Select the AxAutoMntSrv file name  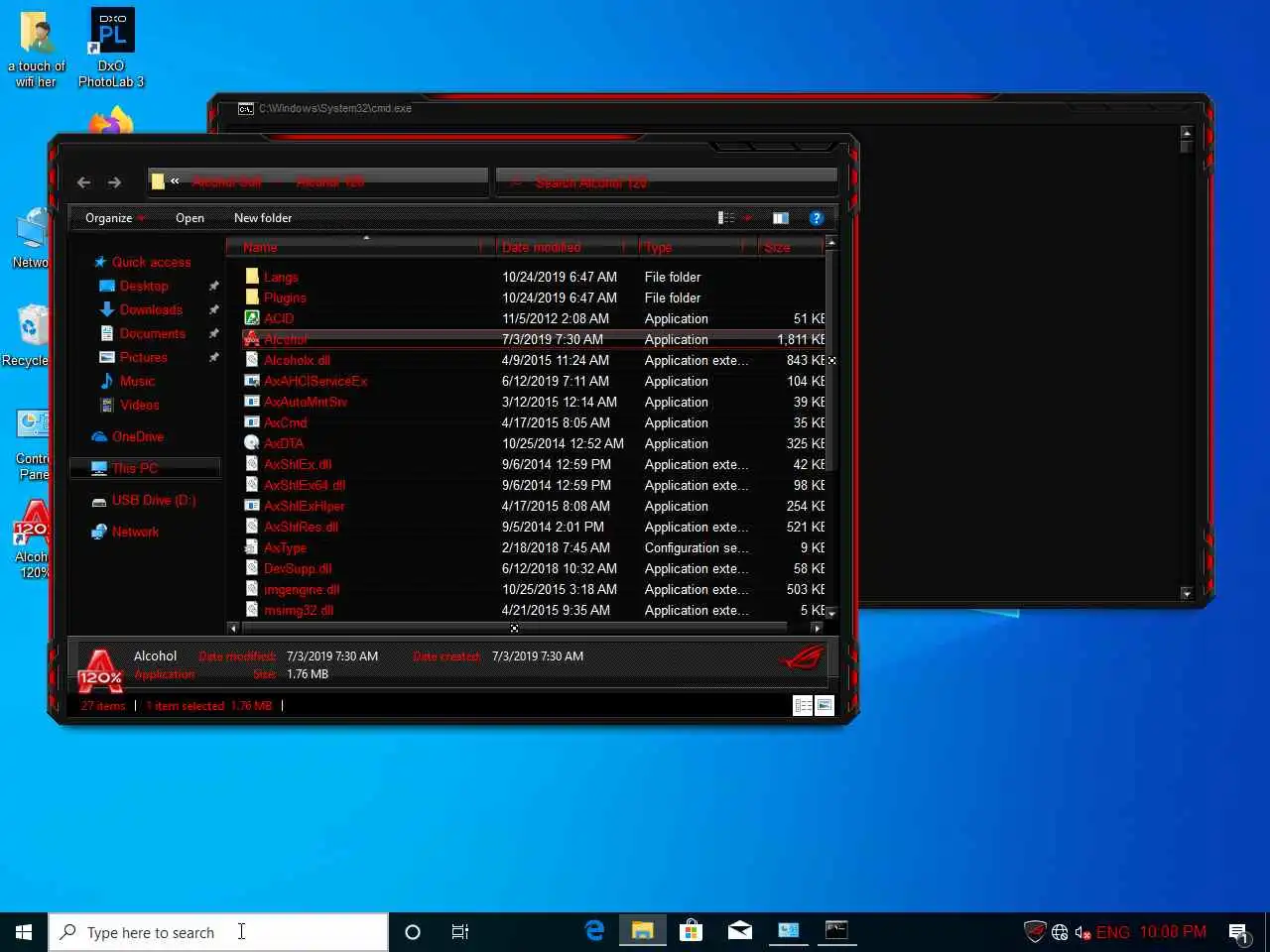(306, 402)
